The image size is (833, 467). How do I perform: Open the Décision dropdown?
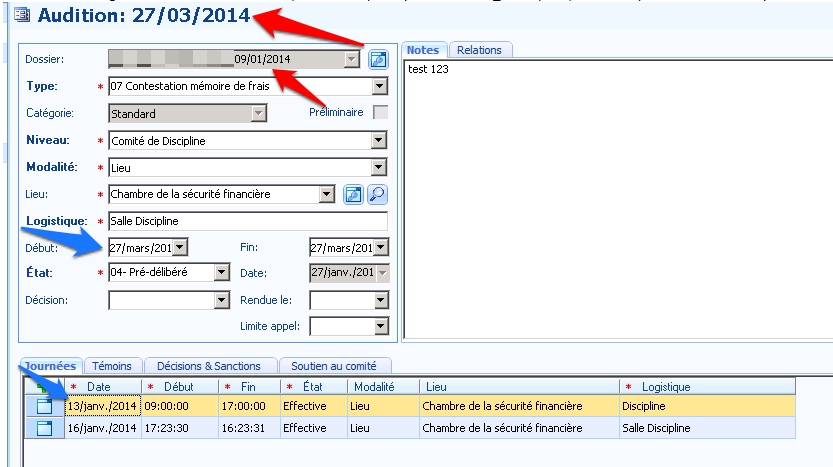(x=222, y=300)
